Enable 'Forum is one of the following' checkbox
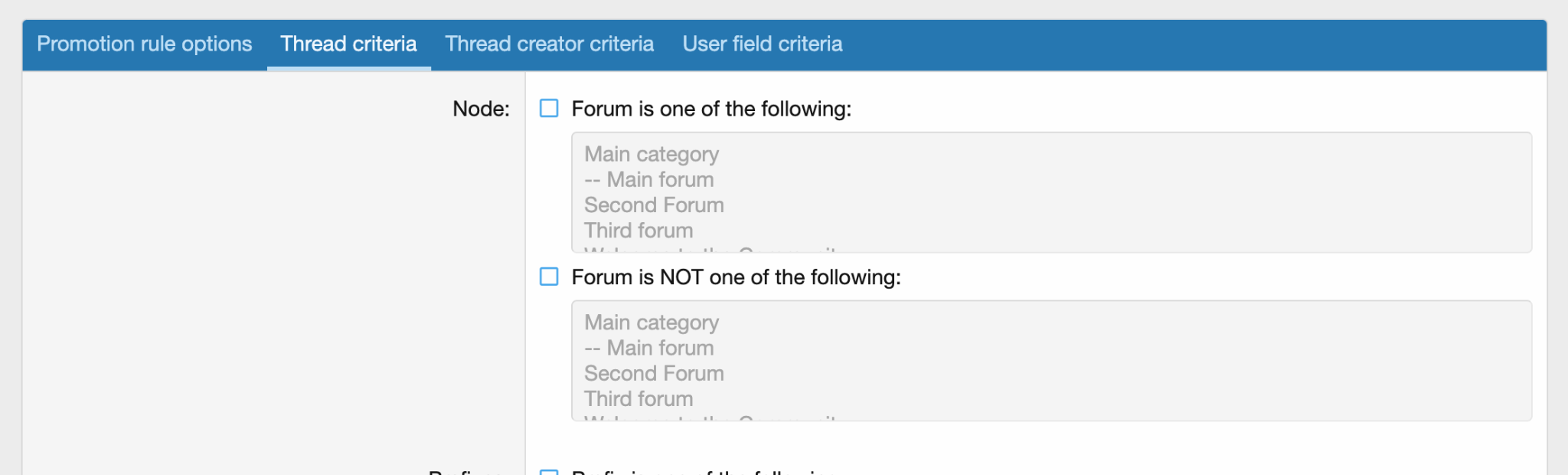The width and height of the screenshot is (1568, 475). [549, 108]
